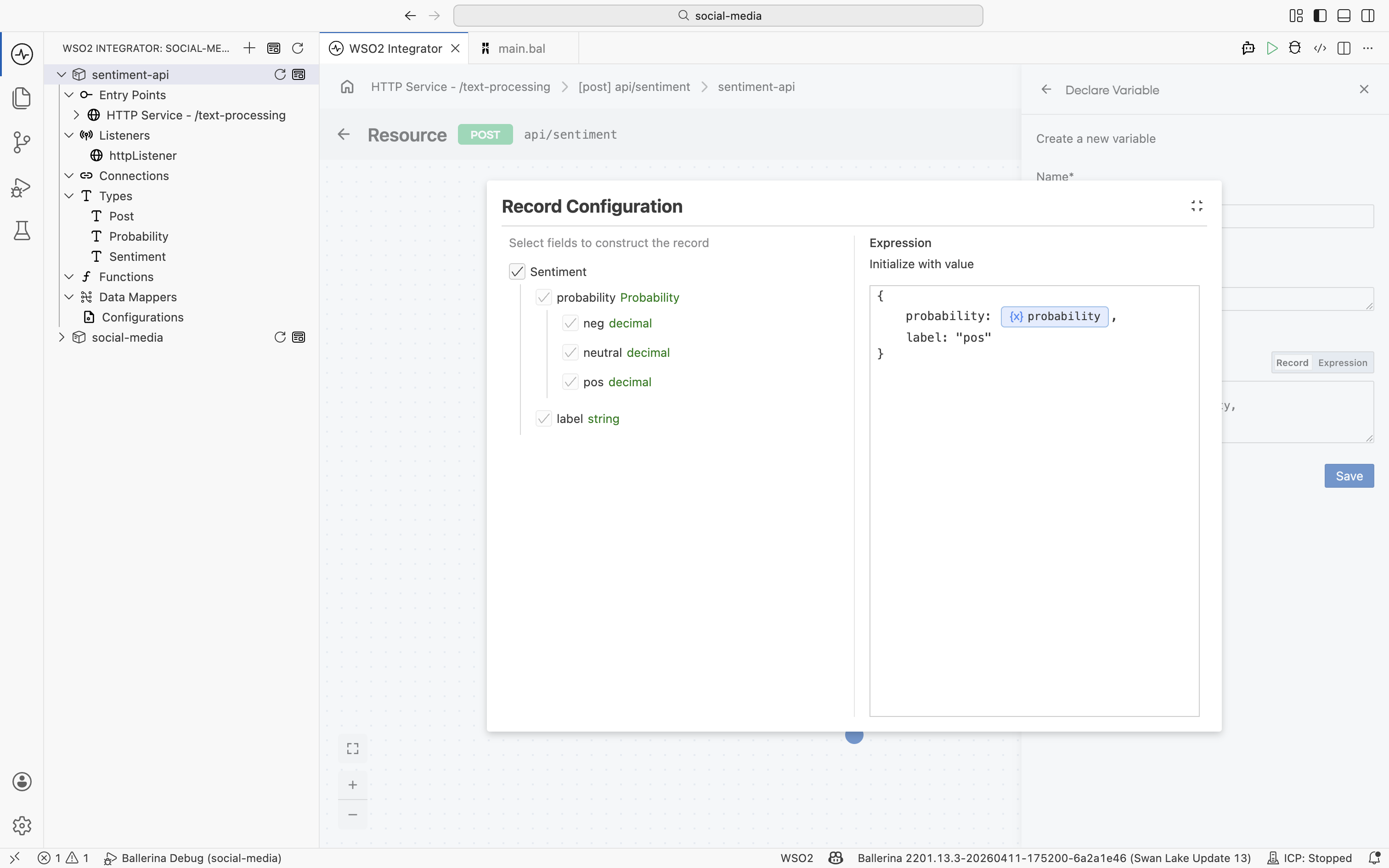
Task: Collapse the Data Mappers section
Action: pos(69,297)
